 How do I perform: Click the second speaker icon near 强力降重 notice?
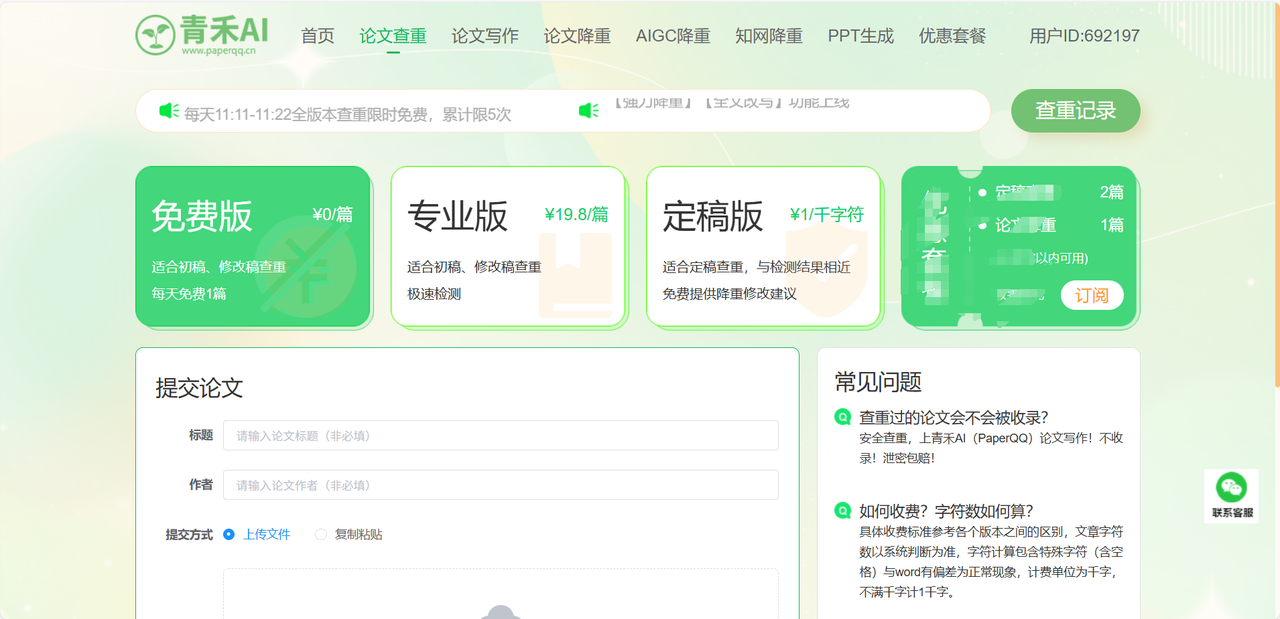[589, 111]
